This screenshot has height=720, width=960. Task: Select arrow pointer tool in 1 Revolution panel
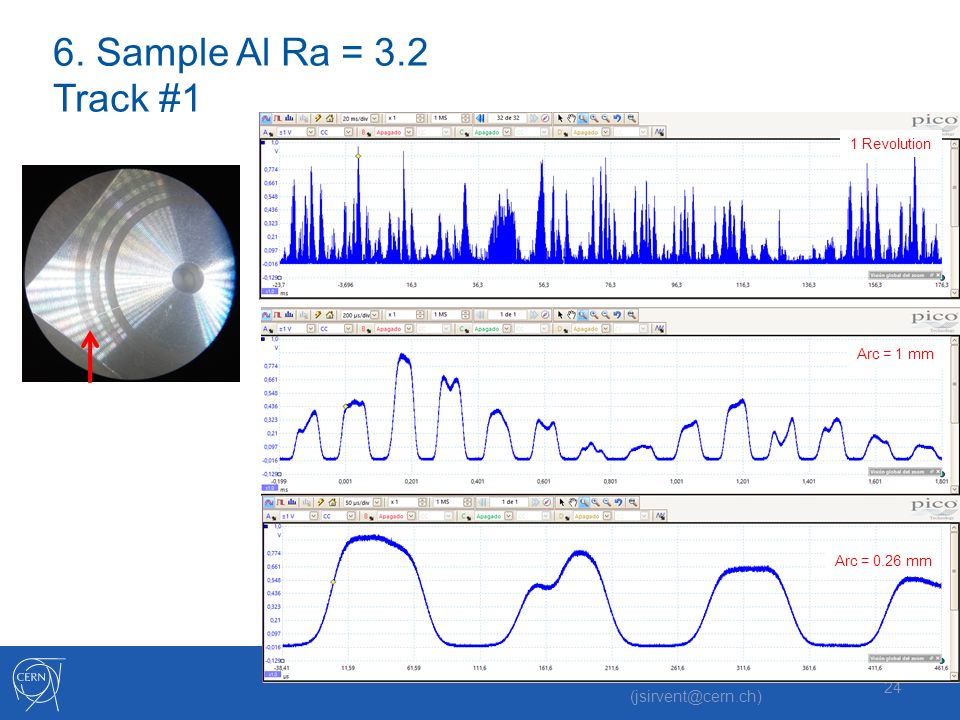click(560, 118)
